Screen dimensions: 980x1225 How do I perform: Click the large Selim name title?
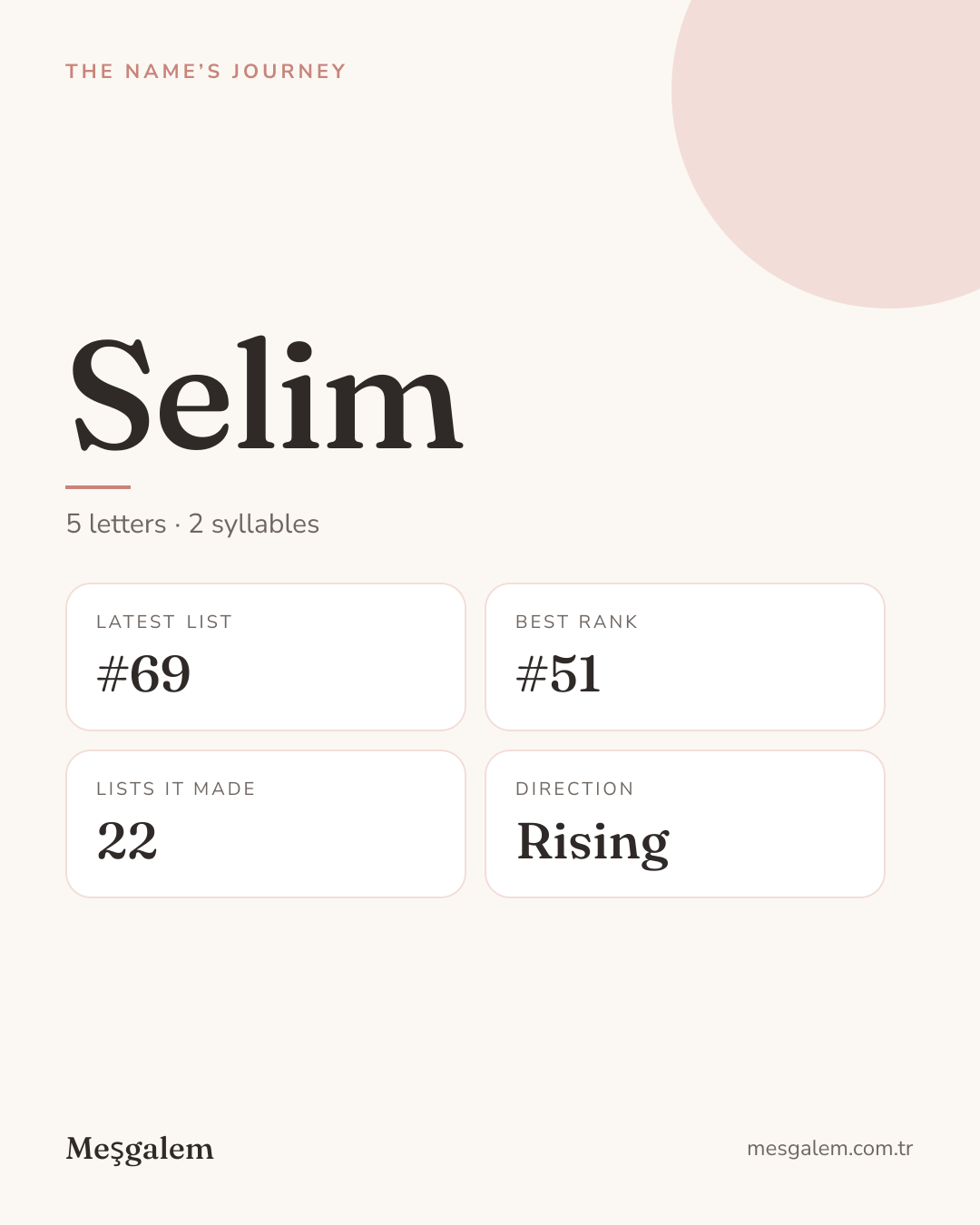[267, 395]
